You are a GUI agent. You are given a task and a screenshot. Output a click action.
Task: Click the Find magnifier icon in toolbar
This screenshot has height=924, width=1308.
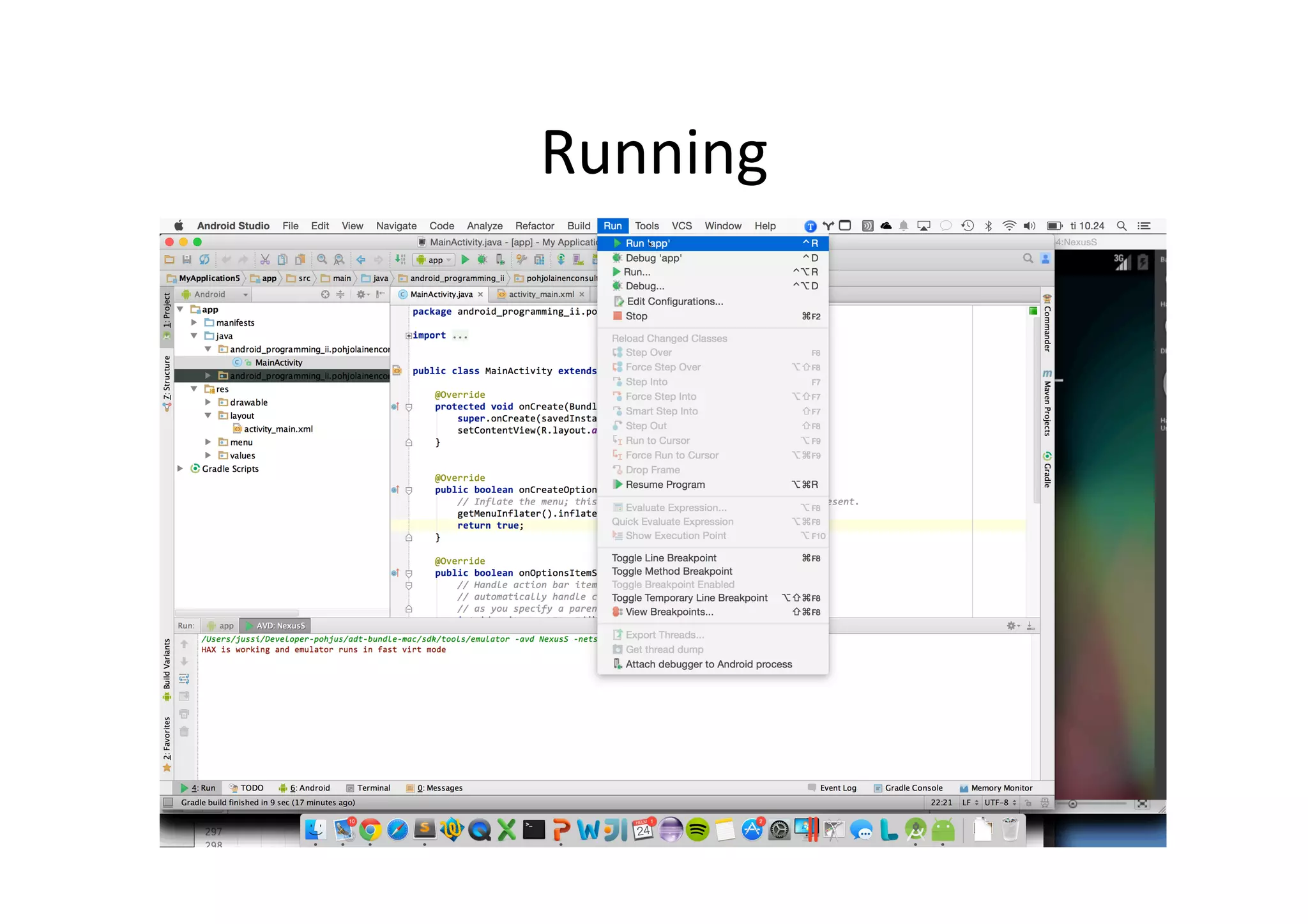tap(322, 259)
